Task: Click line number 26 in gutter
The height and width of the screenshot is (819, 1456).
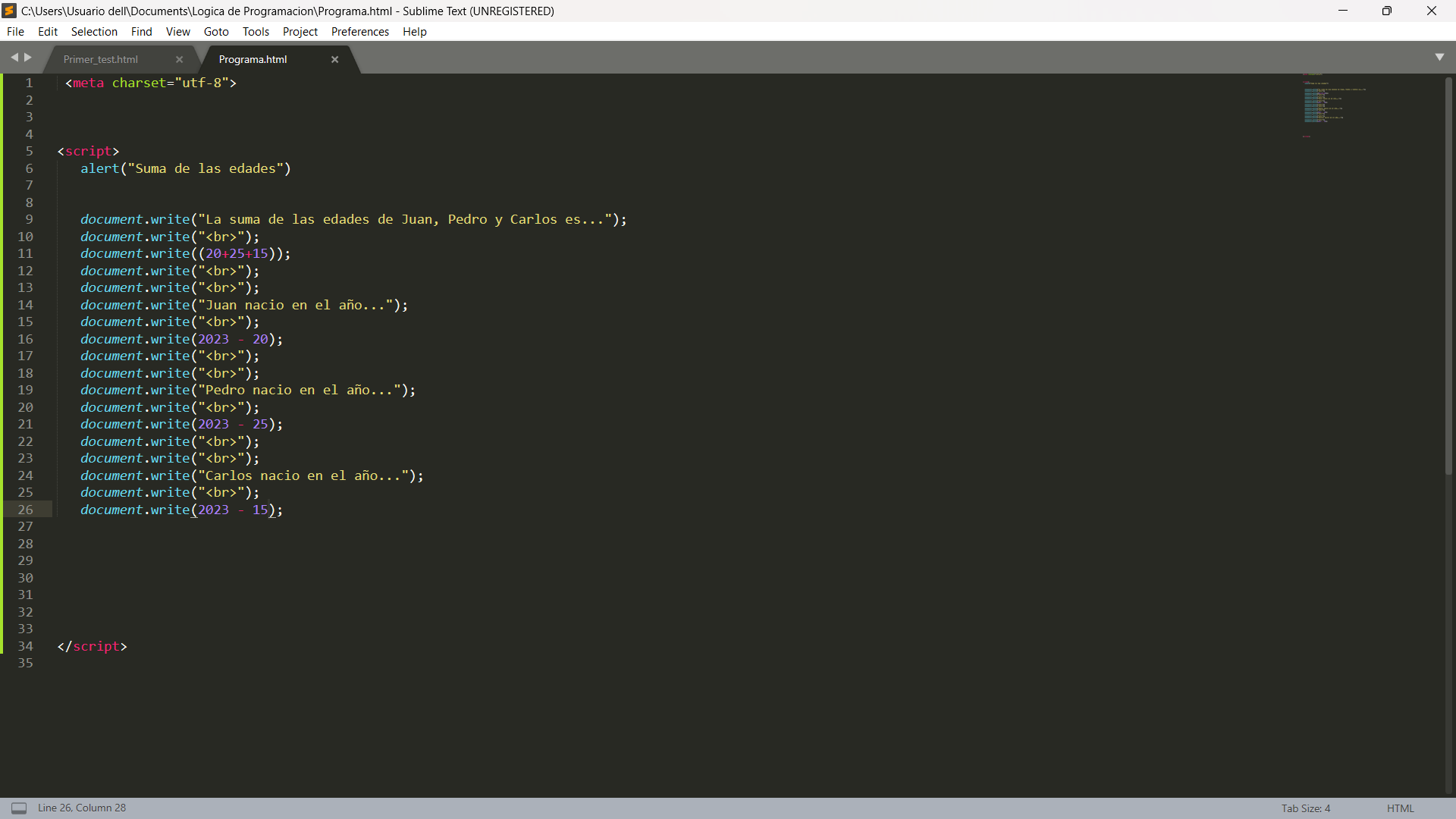Action: tap(25, 510)
